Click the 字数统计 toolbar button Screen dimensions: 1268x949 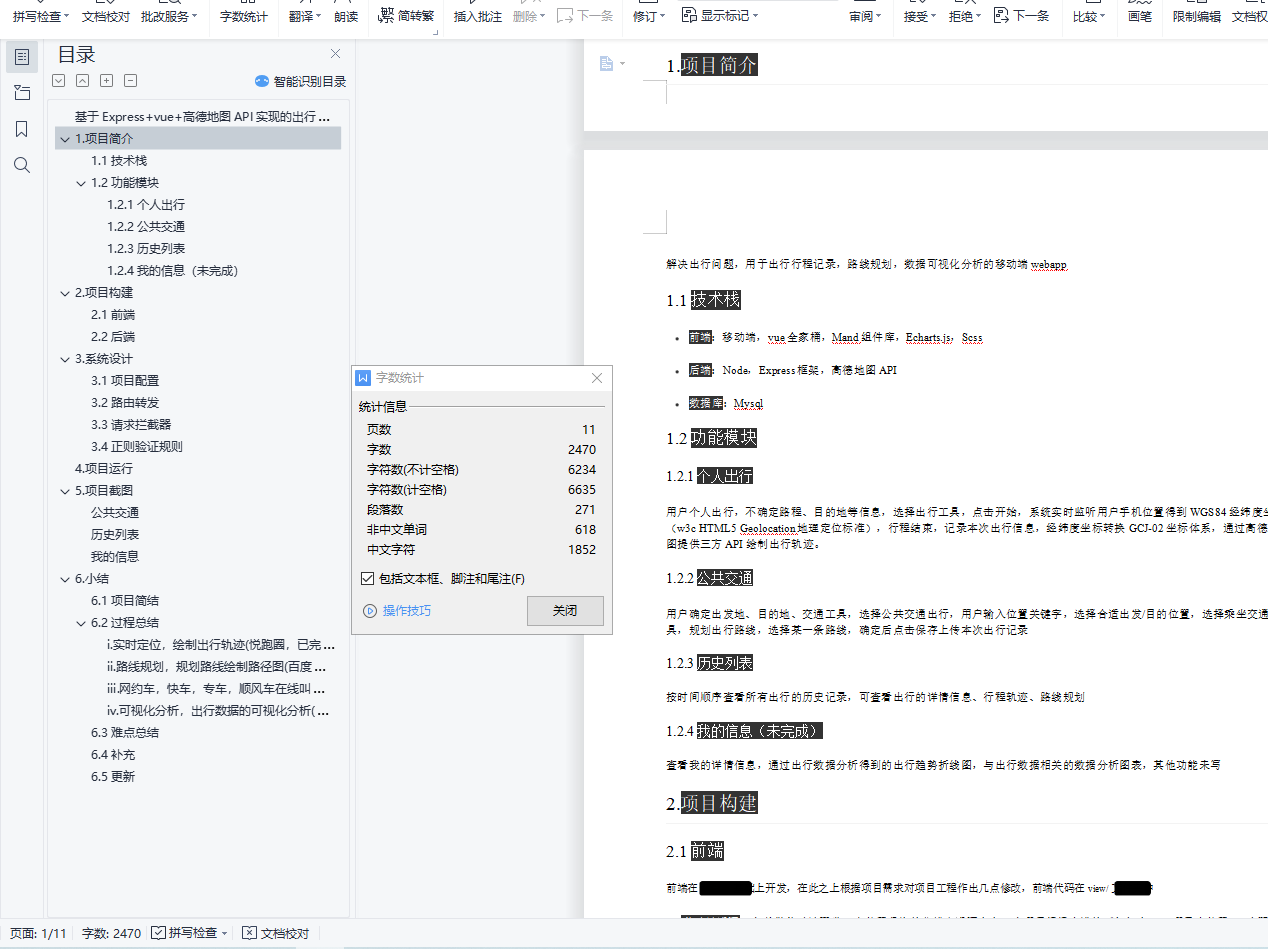[x=244, y=16]
